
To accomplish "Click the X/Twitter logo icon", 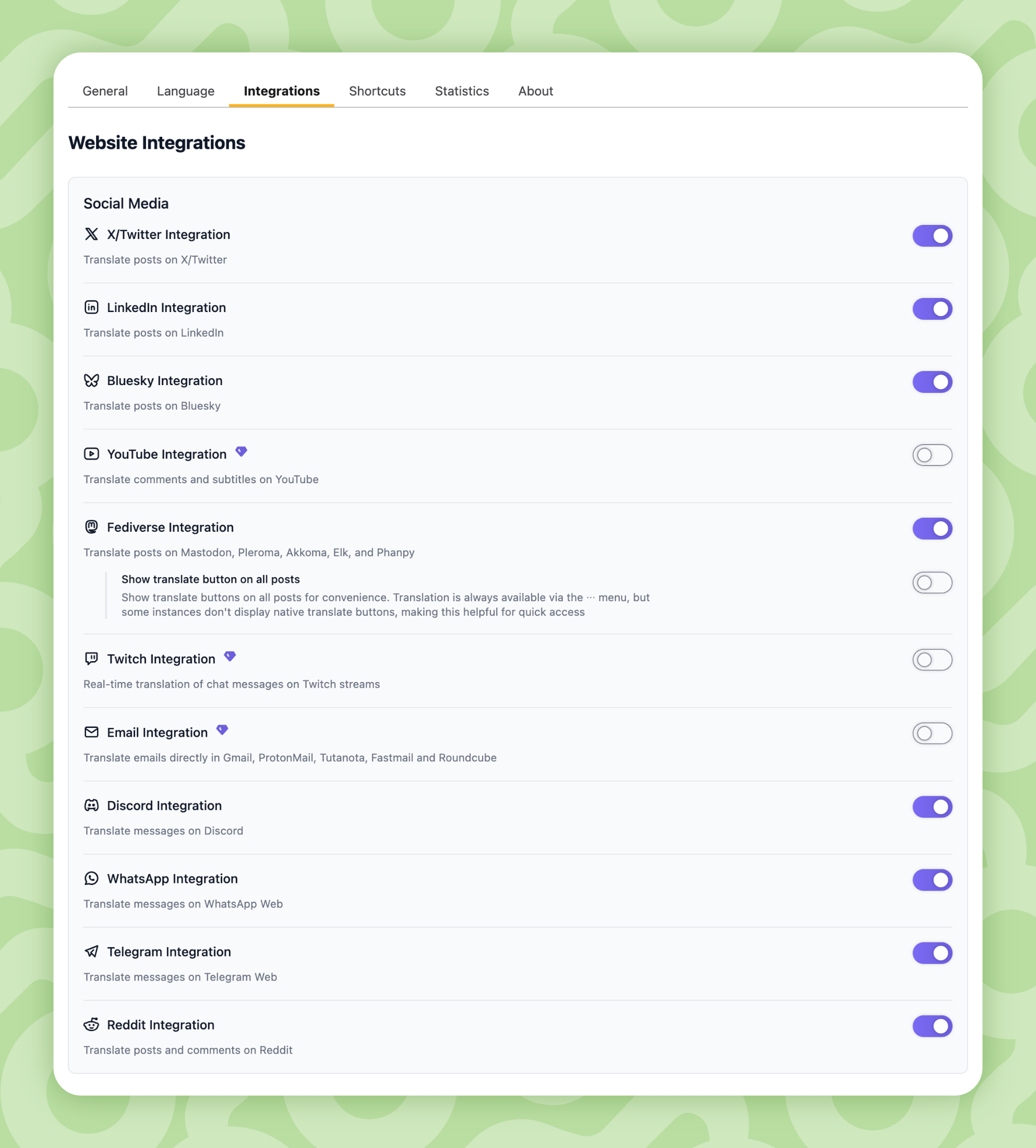I will 92,234.
